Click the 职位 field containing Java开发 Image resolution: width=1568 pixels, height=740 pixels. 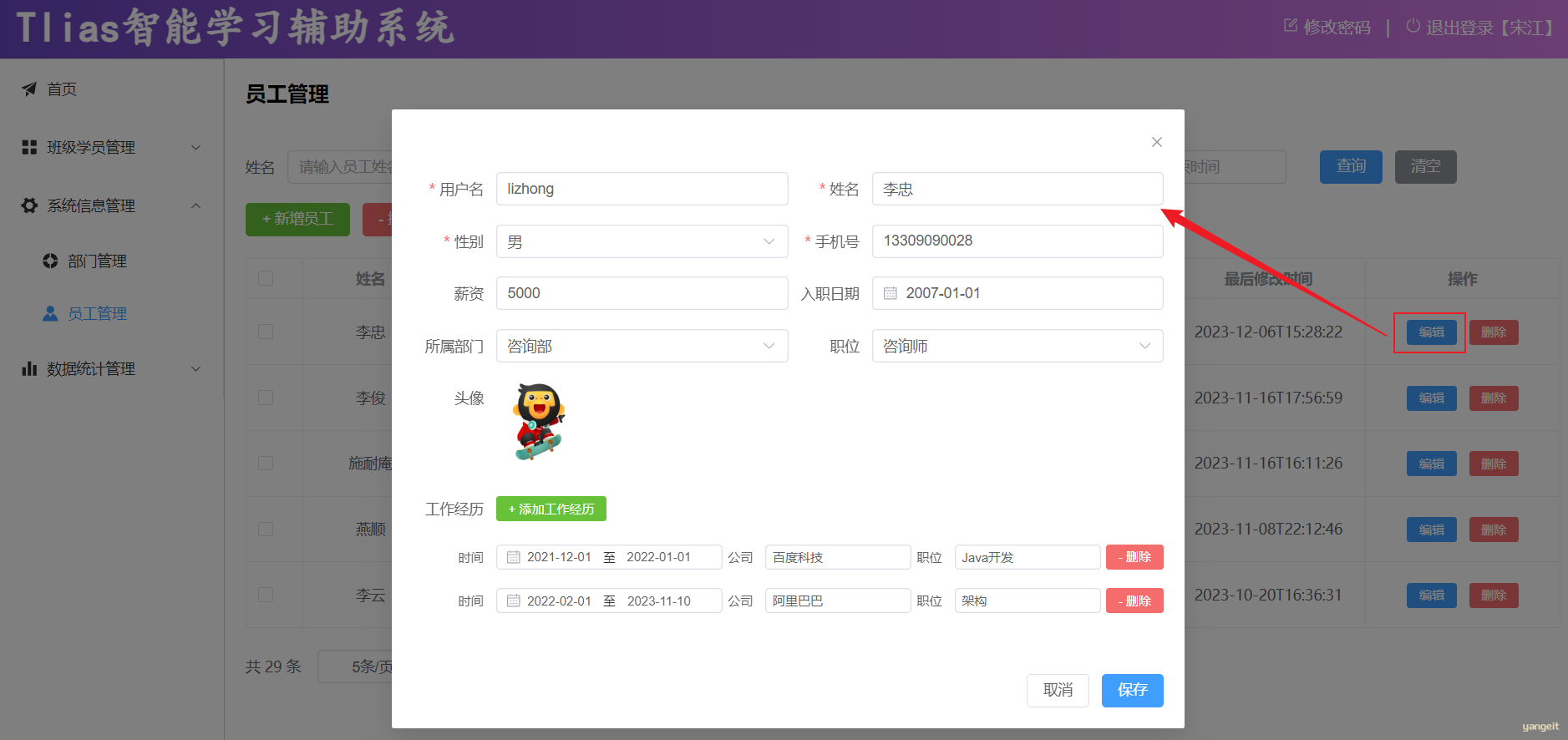pos(1028,557)
